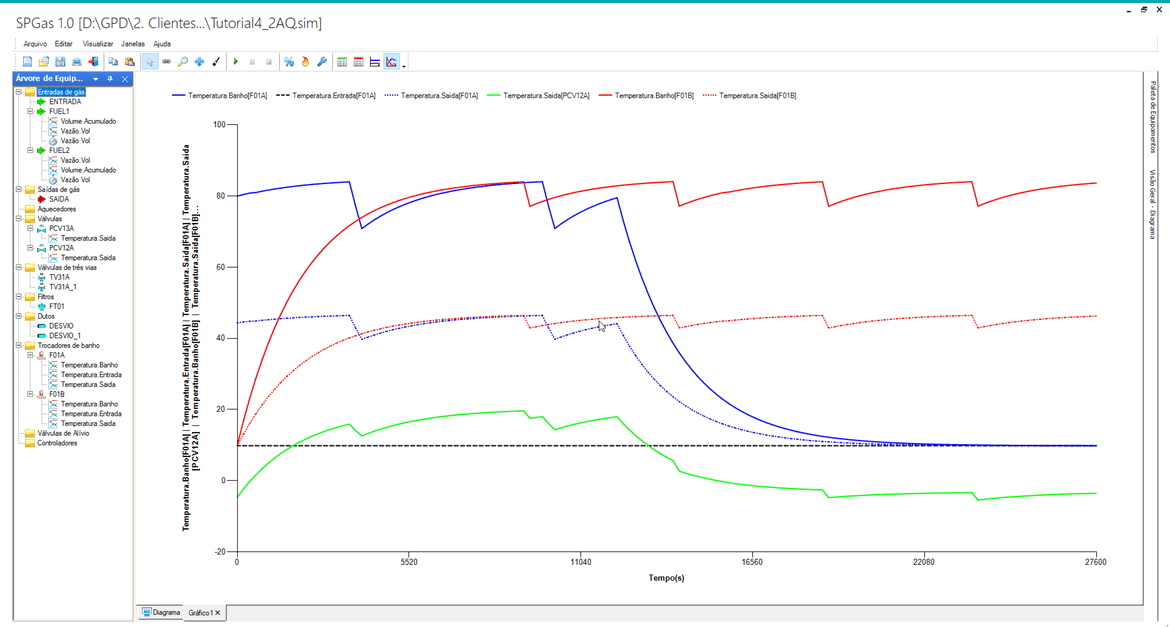The image size is (1170, 627).
Task: Select the FT01 filter item
Action: (57, 306)
